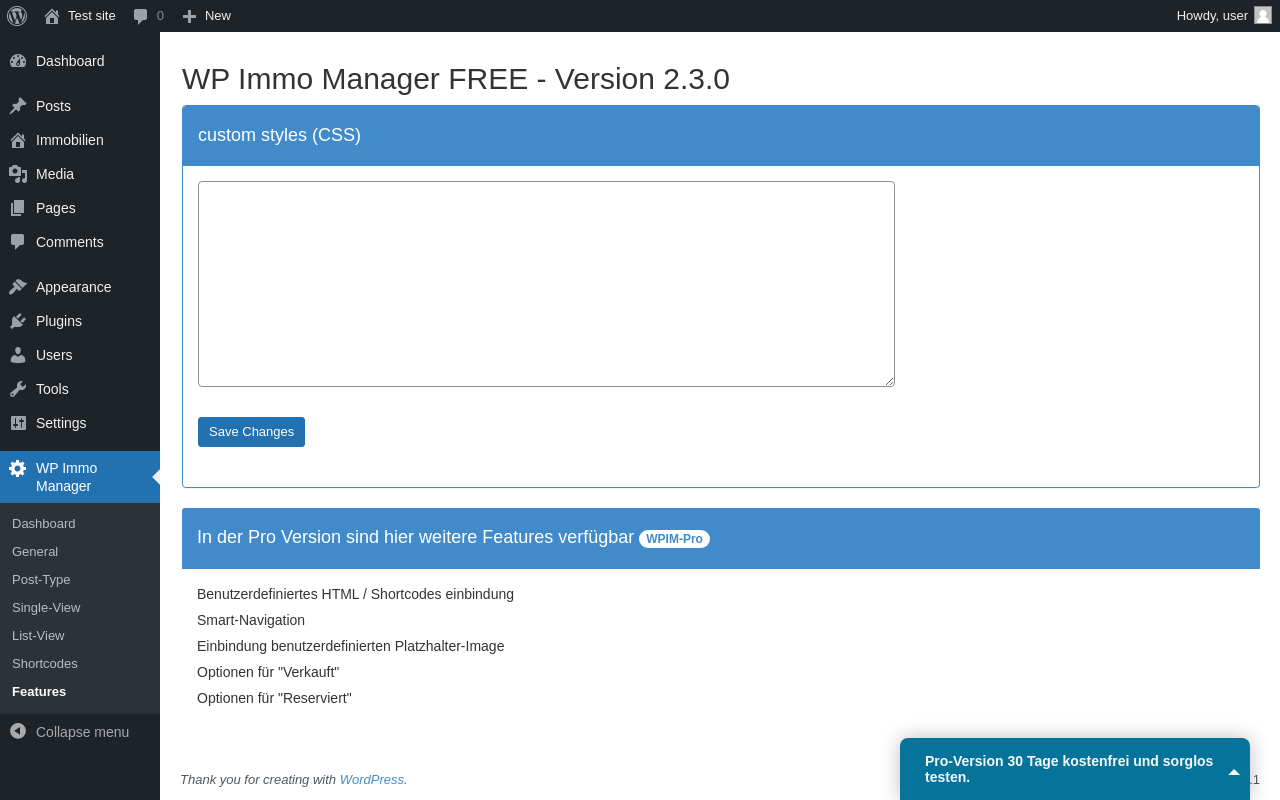Click the WordPress logo in admin bar
The width and height of the screenshot is (1280, 800).
(x=17, y=16)
